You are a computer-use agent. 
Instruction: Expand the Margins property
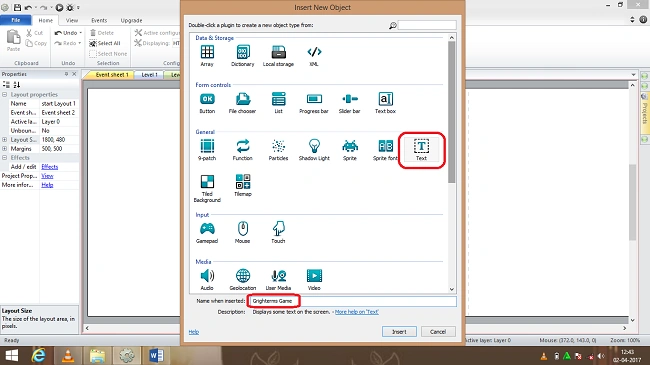[5, 148]
